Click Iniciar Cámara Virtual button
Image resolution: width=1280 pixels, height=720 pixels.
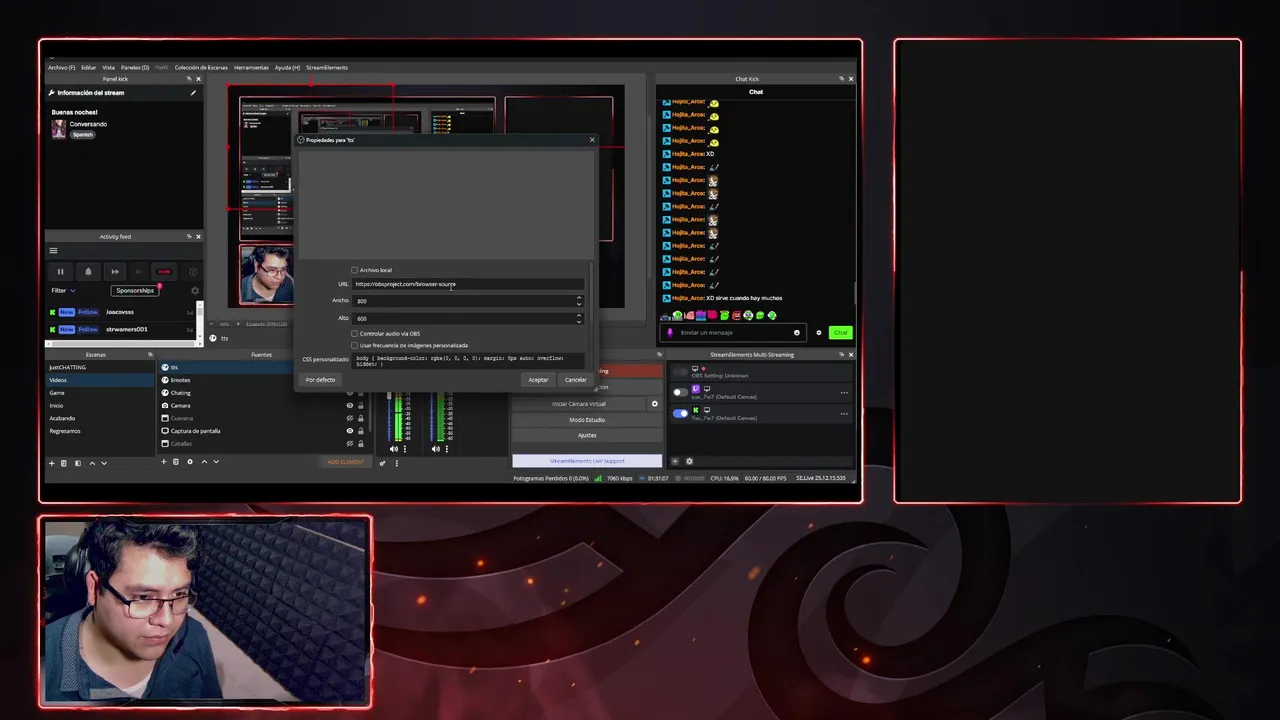[580, 404]
